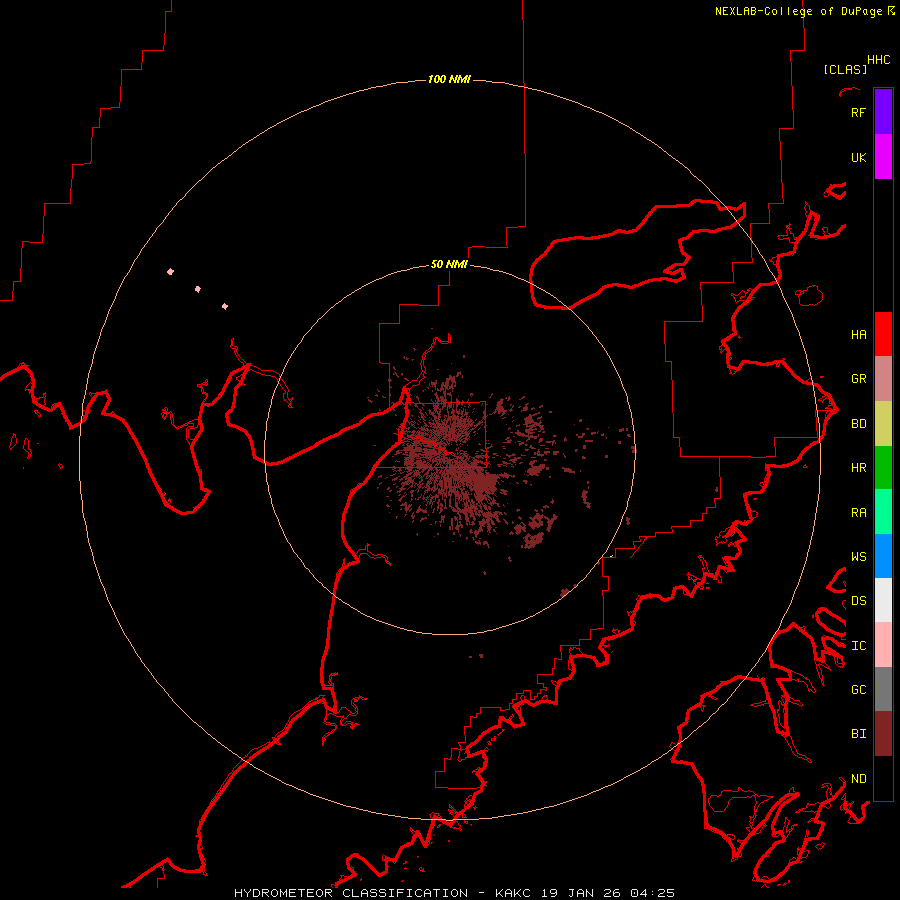Click the BD legend label

(858, 424)
